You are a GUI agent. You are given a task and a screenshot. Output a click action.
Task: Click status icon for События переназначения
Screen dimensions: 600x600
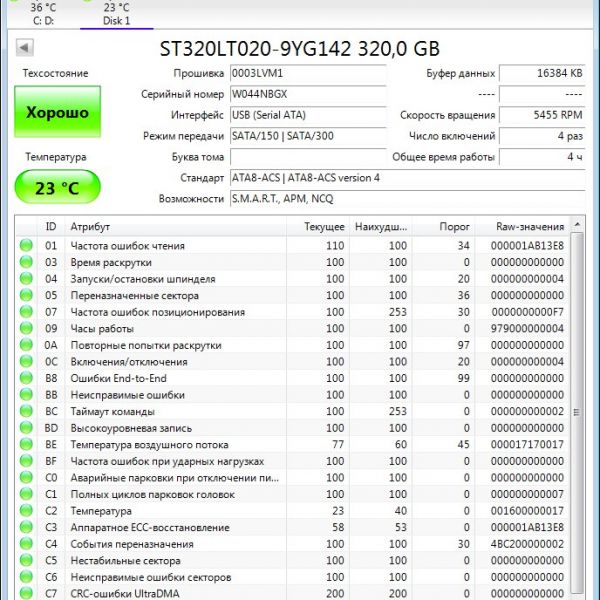tap(26, 544)
